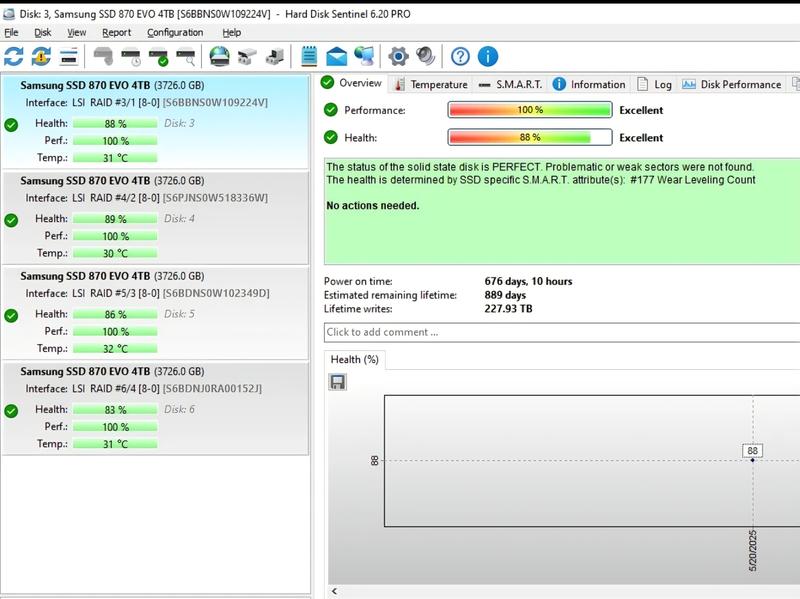The height and width of the screenshot is (599, 800).
Task: Click the green check next to Performance
Action: tap(331, 110)
